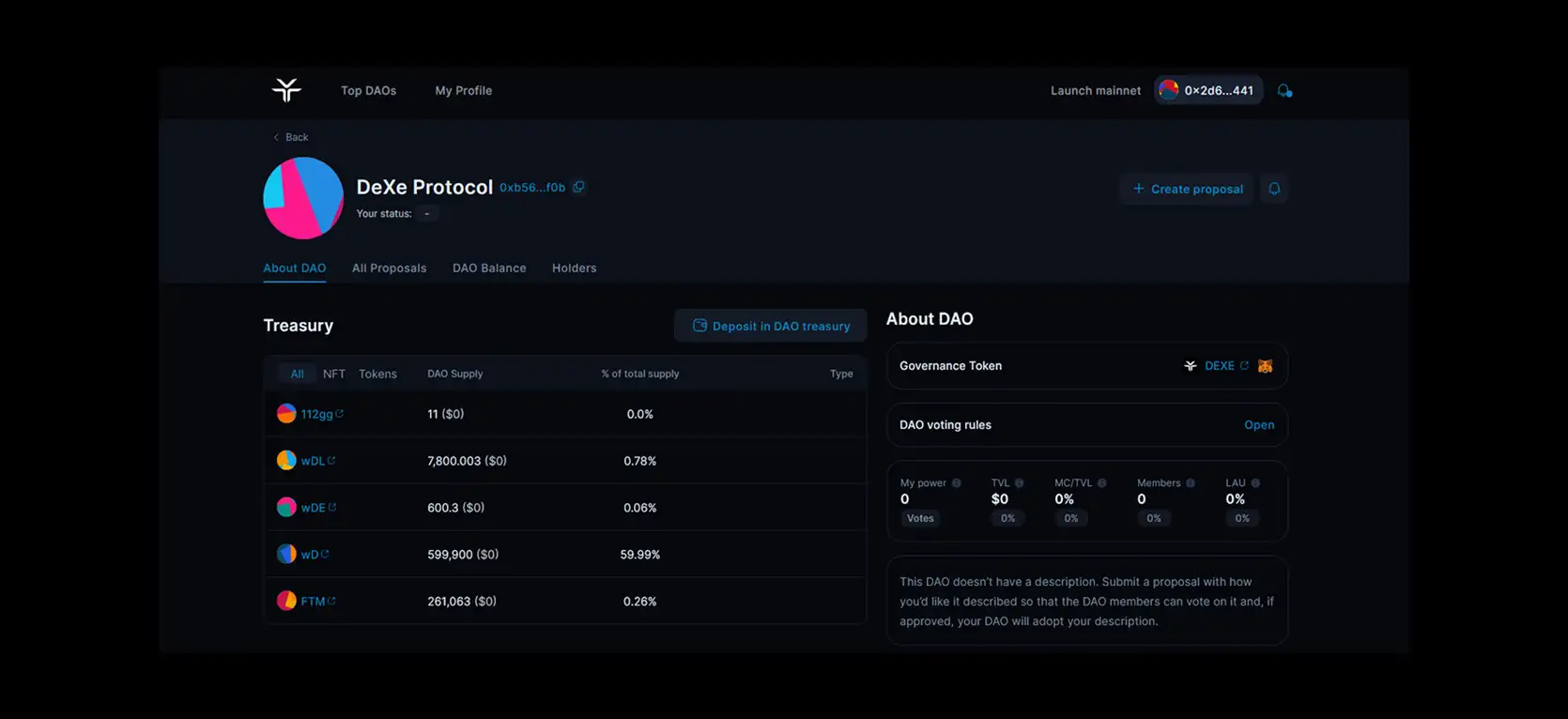Select the Tokens treasury filter
Viewport: 1568px width, 719px height.
[377, 374]
